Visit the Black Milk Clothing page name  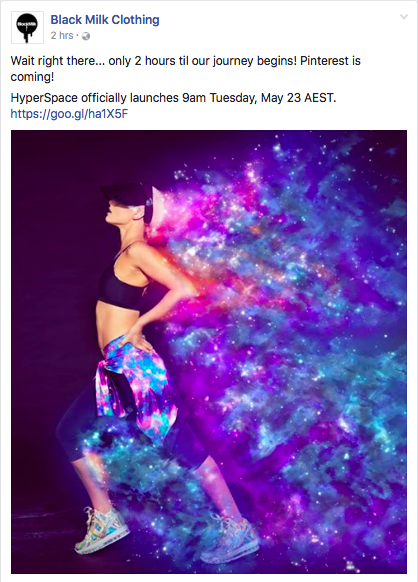point(105,20)
